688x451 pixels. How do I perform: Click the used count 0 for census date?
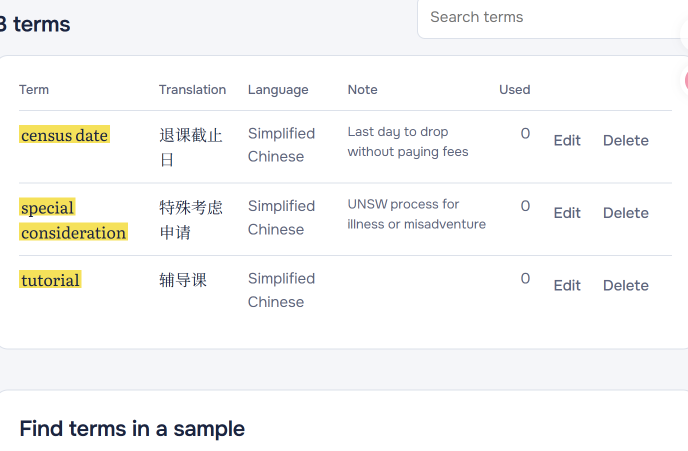click(525, 133)
